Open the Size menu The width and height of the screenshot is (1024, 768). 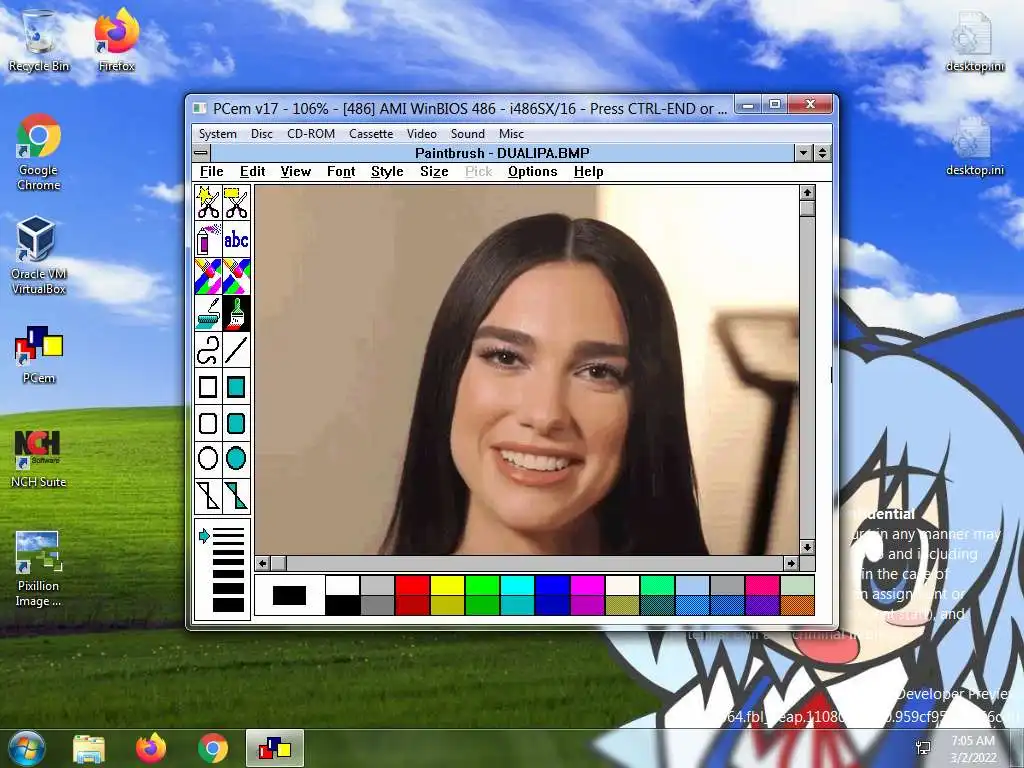(434, 171)
